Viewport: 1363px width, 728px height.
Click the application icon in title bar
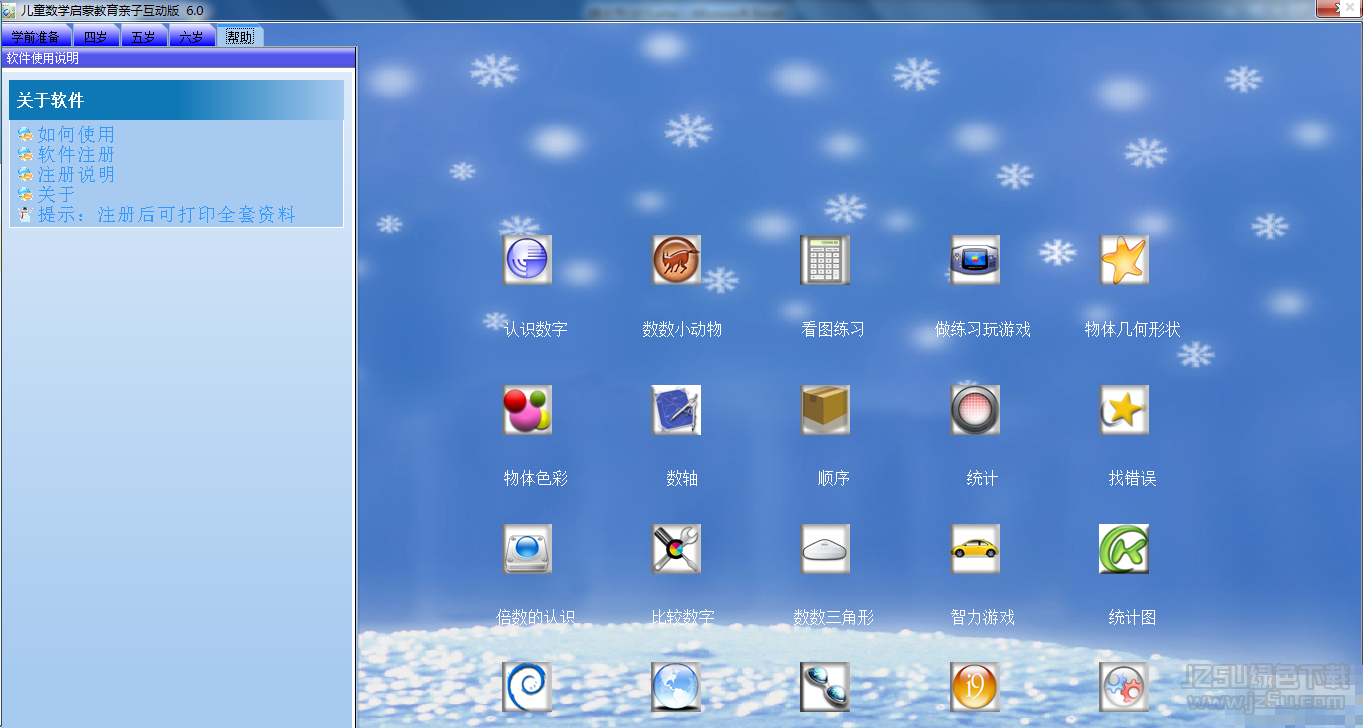click(x=9, y=10)
